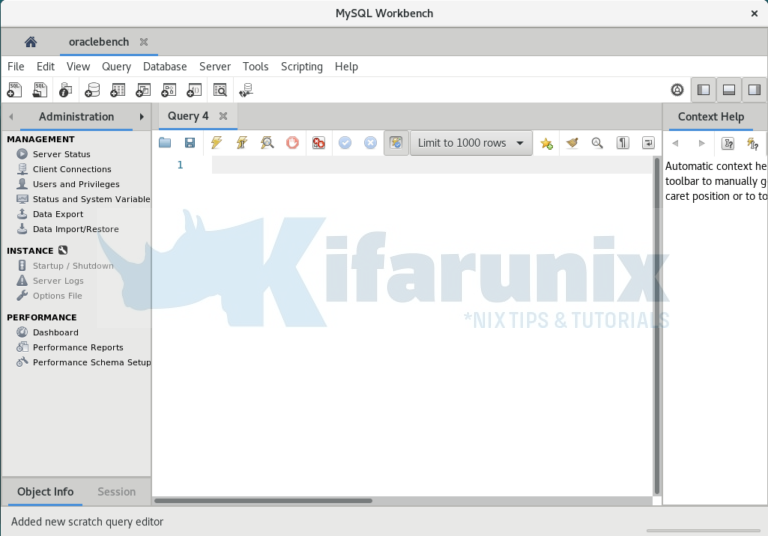Create a new view icon
Screen dimensions: 768x536
[x=143, y=90]
